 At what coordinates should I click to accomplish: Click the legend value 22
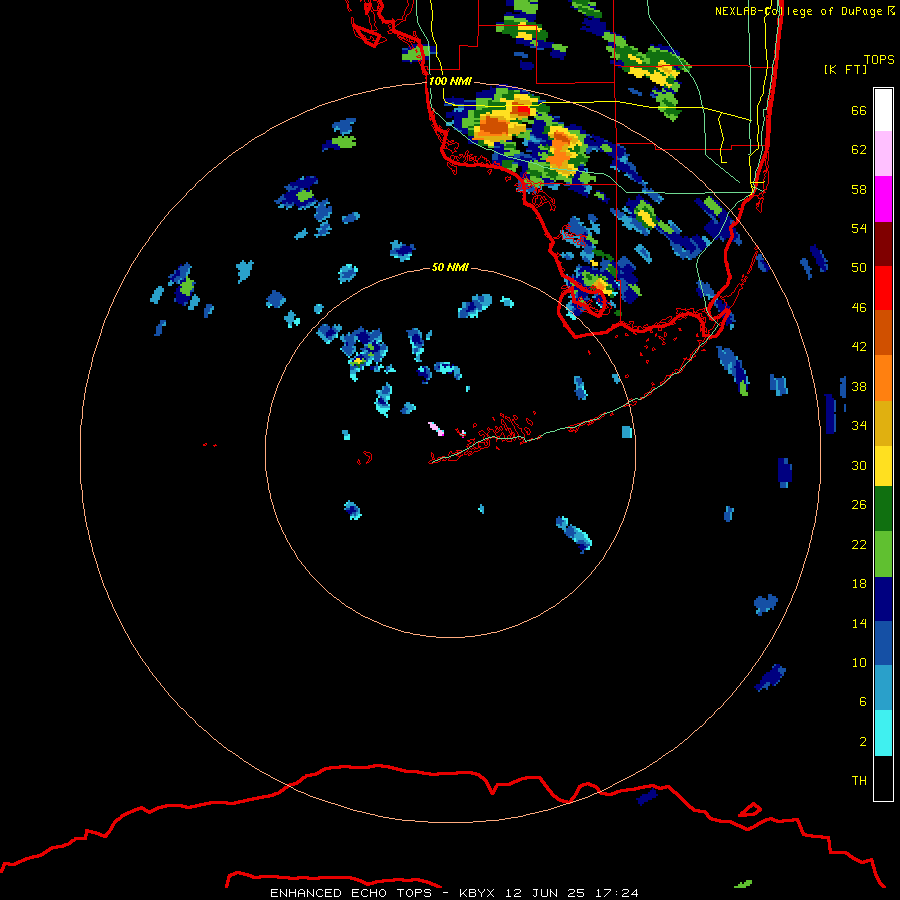pyautogui.click(x=859, y=544)
